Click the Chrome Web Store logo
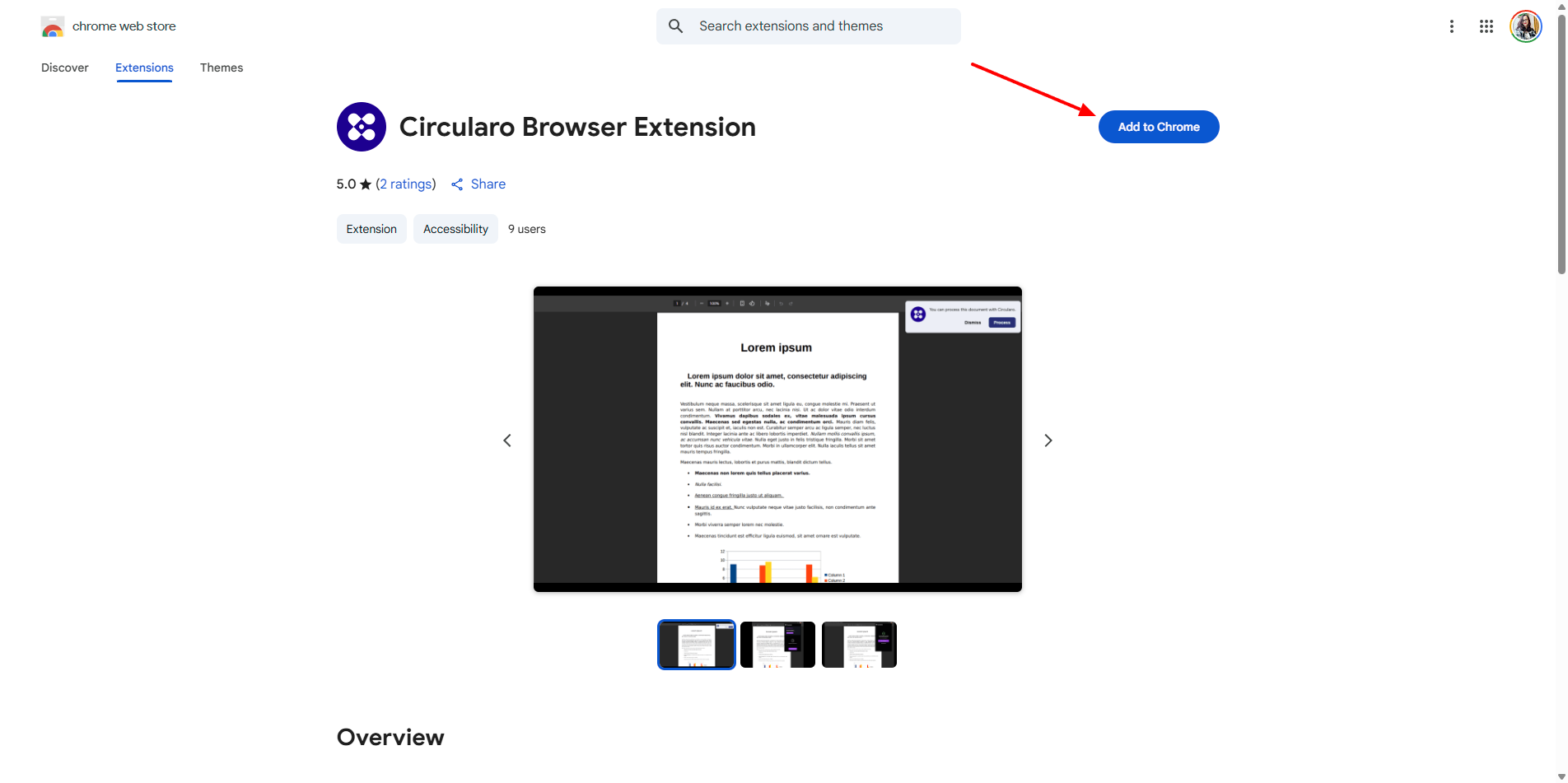This screenshot has width=1568, height=783. pyautogui.click(x=53, y=26)
